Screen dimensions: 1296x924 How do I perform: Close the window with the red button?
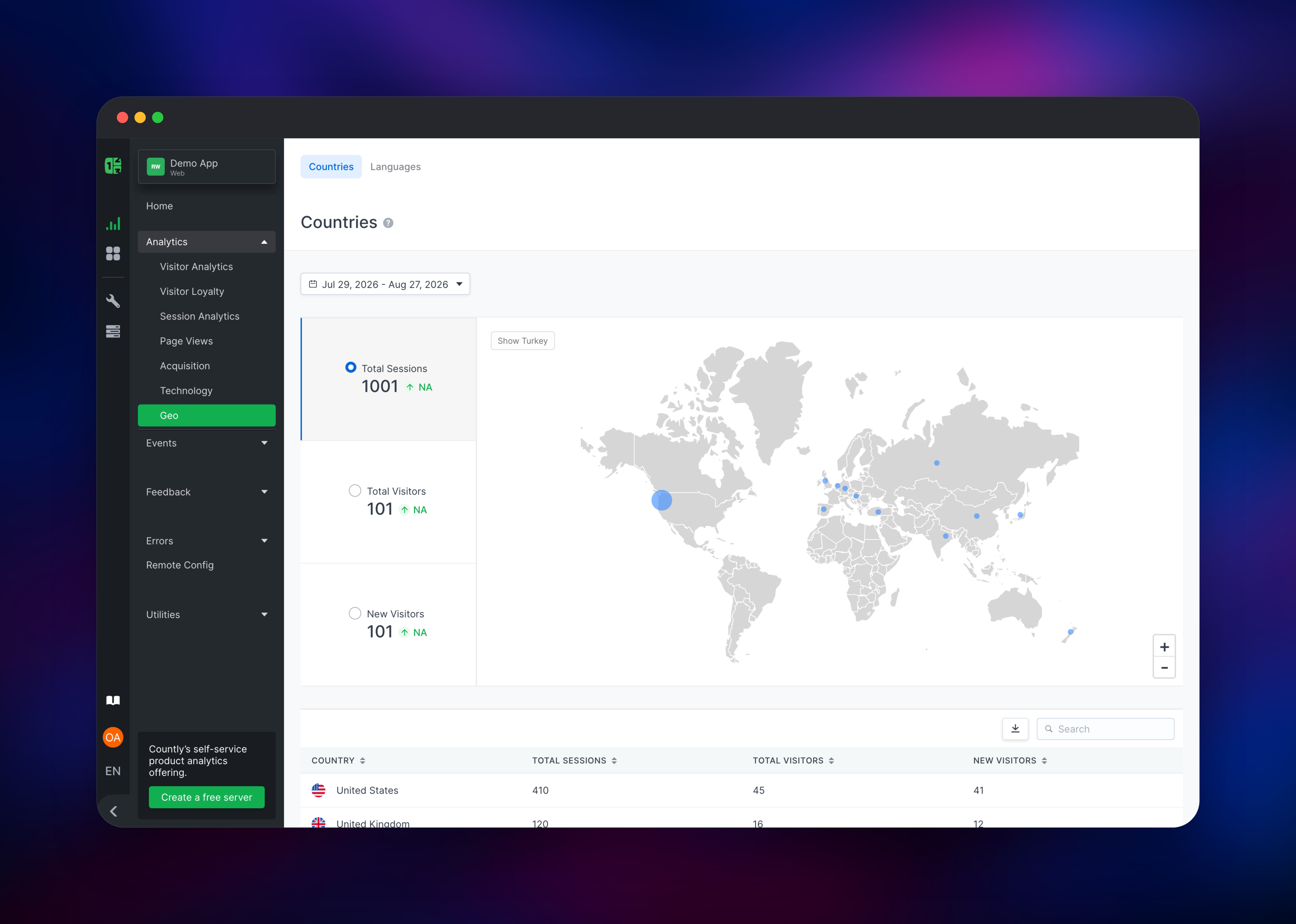click(122, 118)
